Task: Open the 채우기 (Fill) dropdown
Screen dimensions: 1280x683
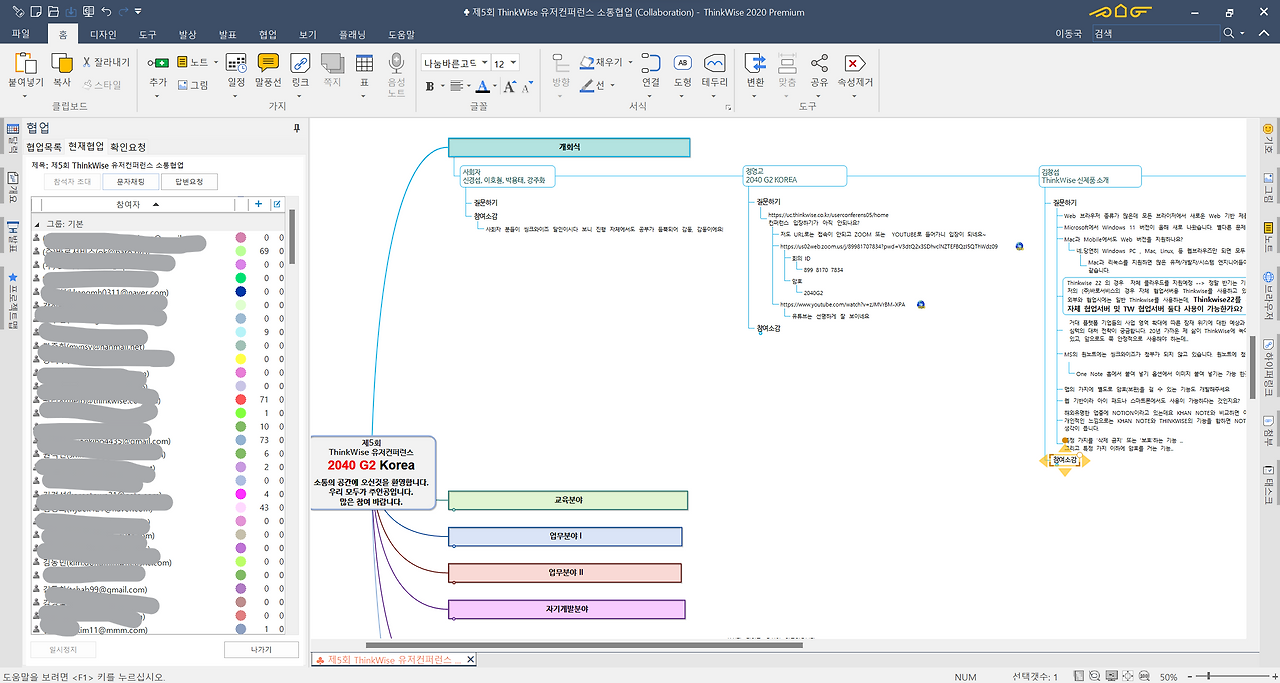Action: [x=632, y=62]
